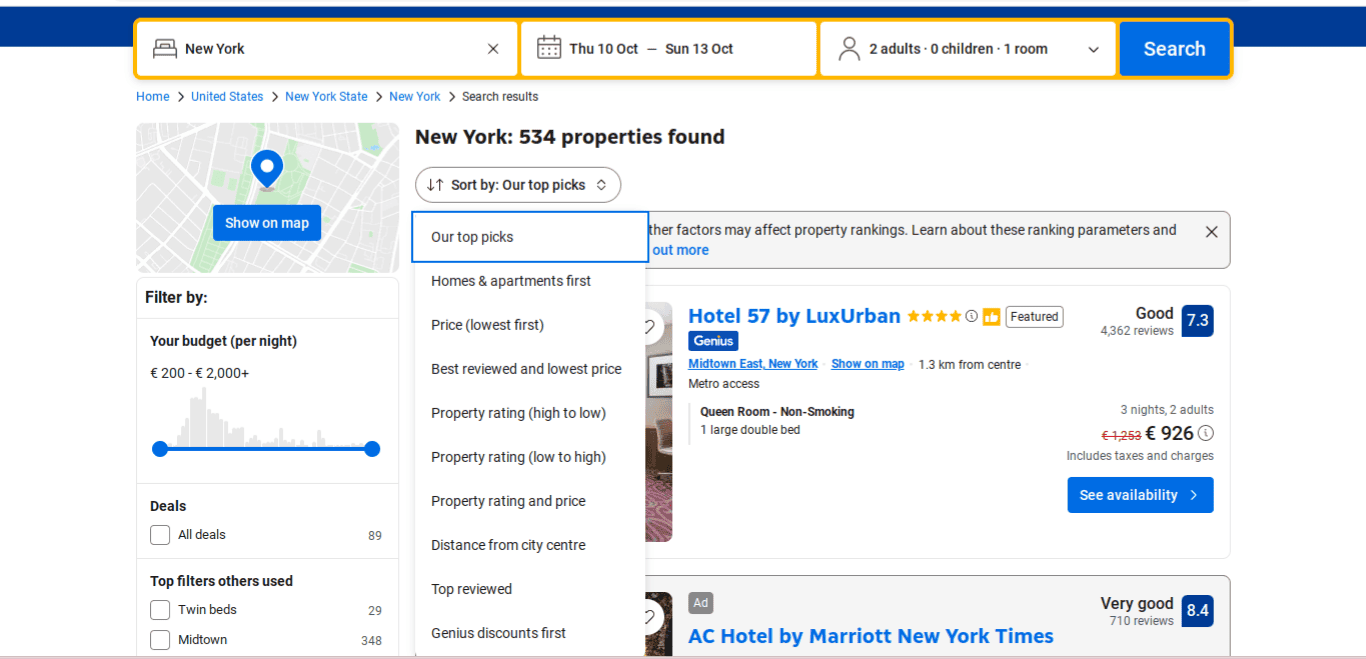Viewport: 1366px width, 659px height.
Task: Click the blue Search button
Action: (1174, 49)
